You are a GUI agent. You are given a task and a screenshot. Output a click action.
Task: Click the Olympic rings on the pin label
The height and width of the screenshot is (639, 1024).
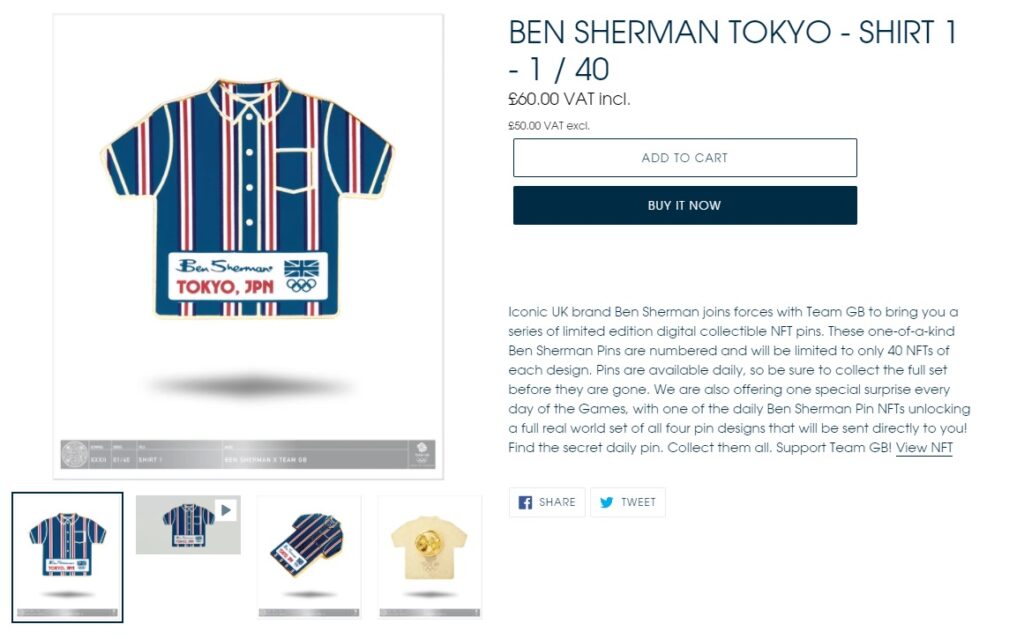[301, 286]
